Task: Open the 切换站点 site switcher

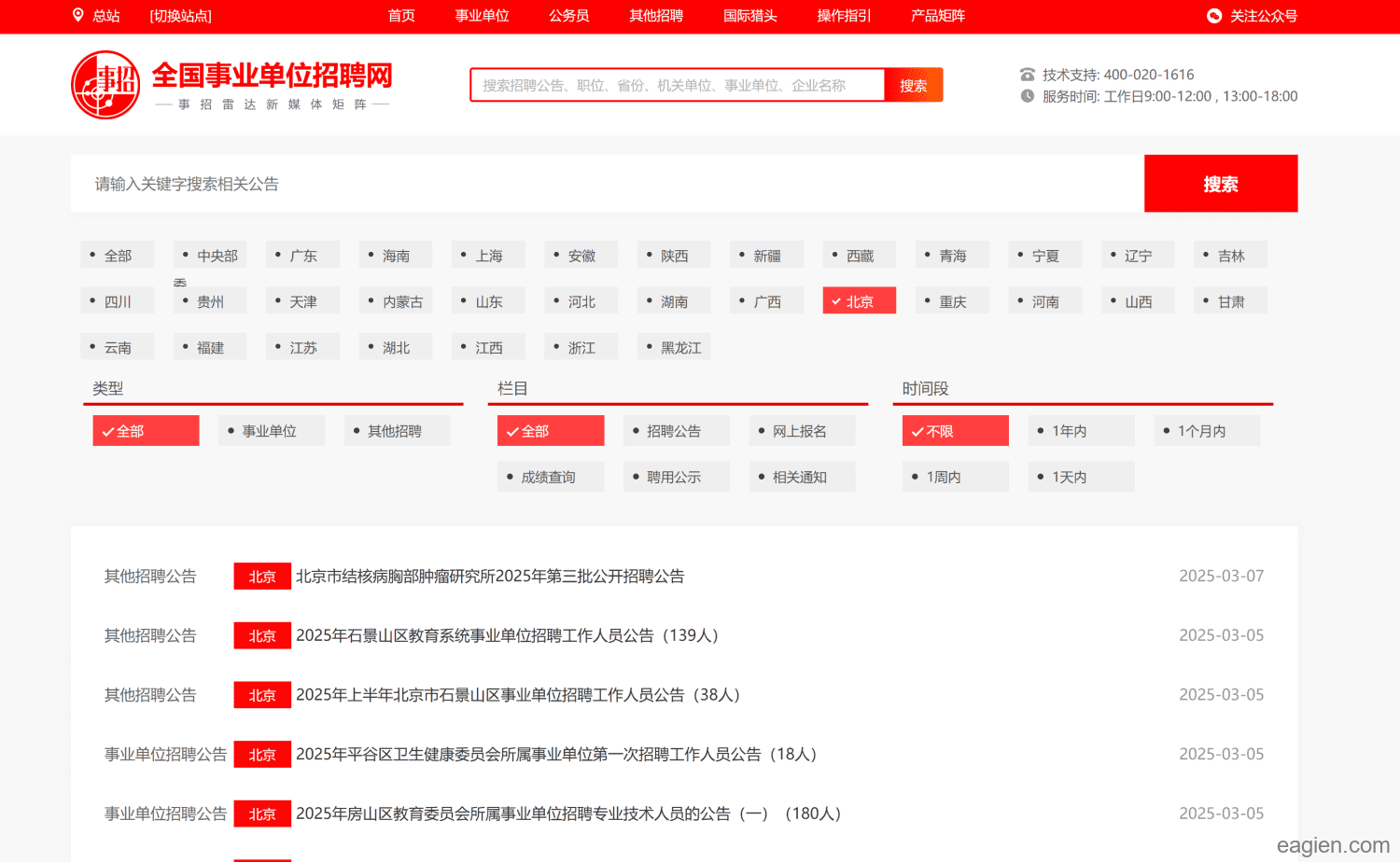Action: coord(180,16)
